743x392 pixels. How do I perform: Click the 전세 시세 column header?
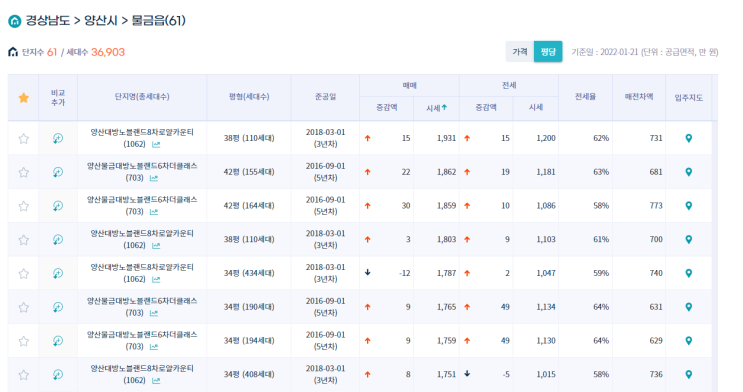click(x=536, y=108)
